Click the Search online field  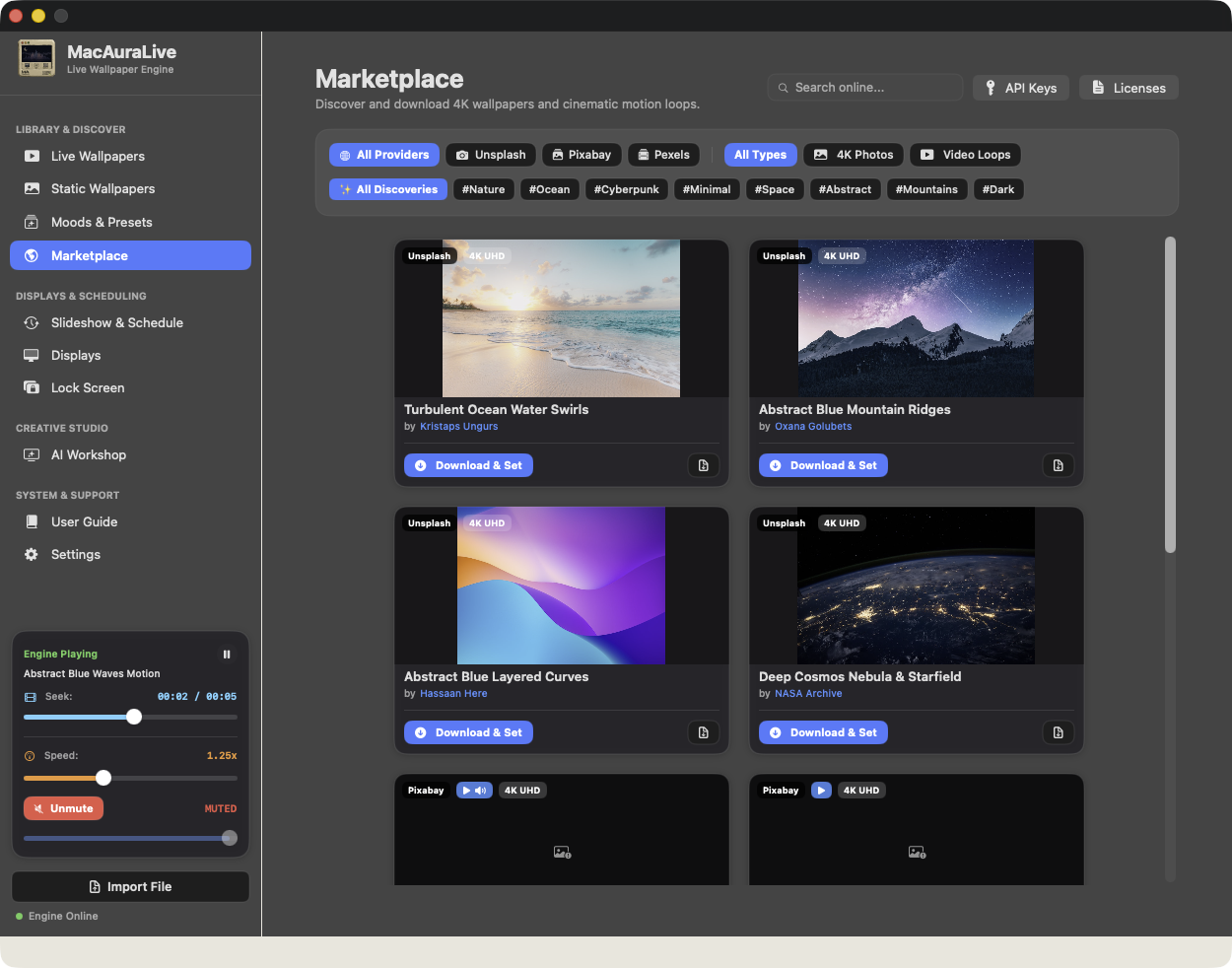(865, 87)
